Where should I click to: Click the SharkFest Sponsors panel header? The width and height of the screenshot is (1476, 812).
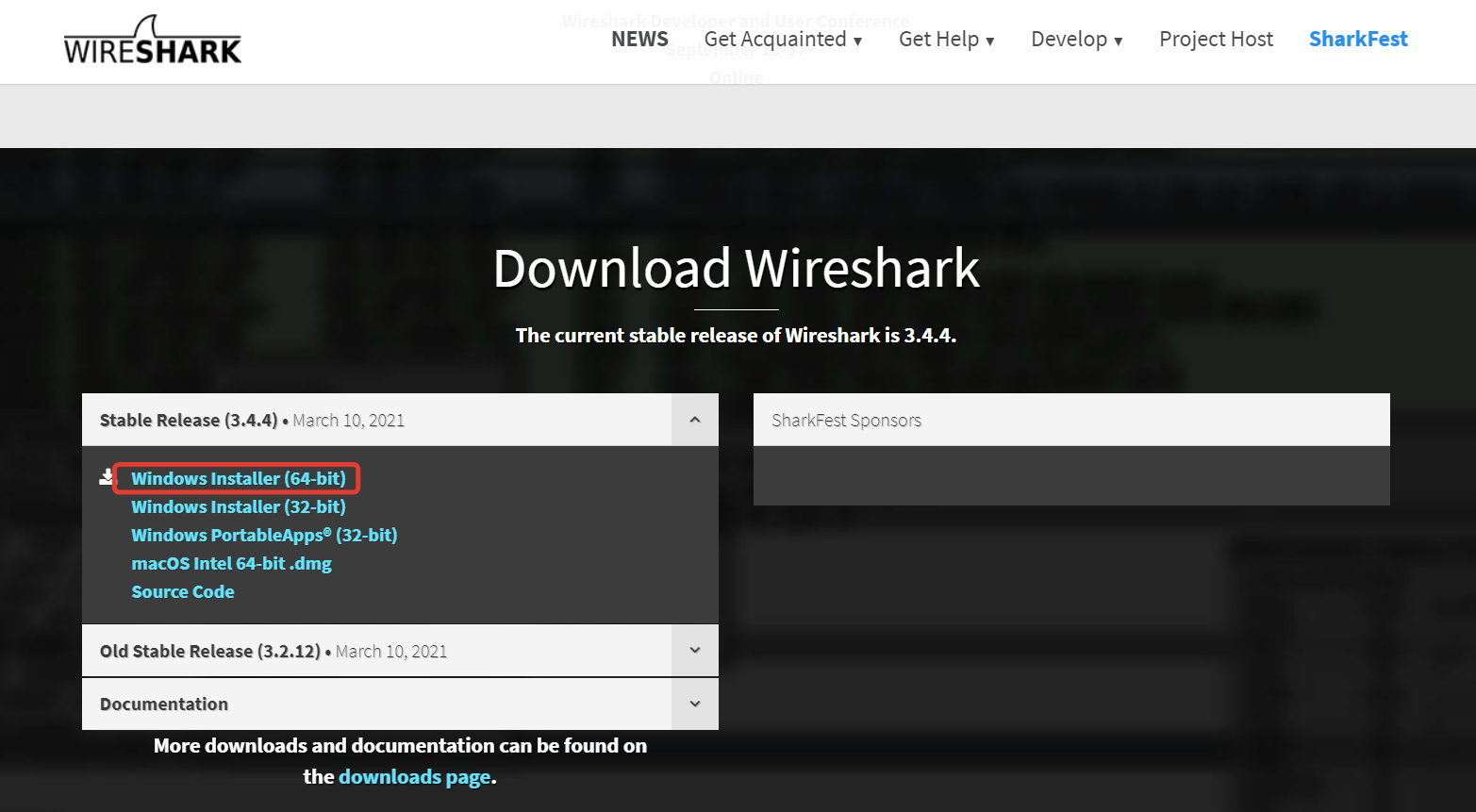[1071, 420]
